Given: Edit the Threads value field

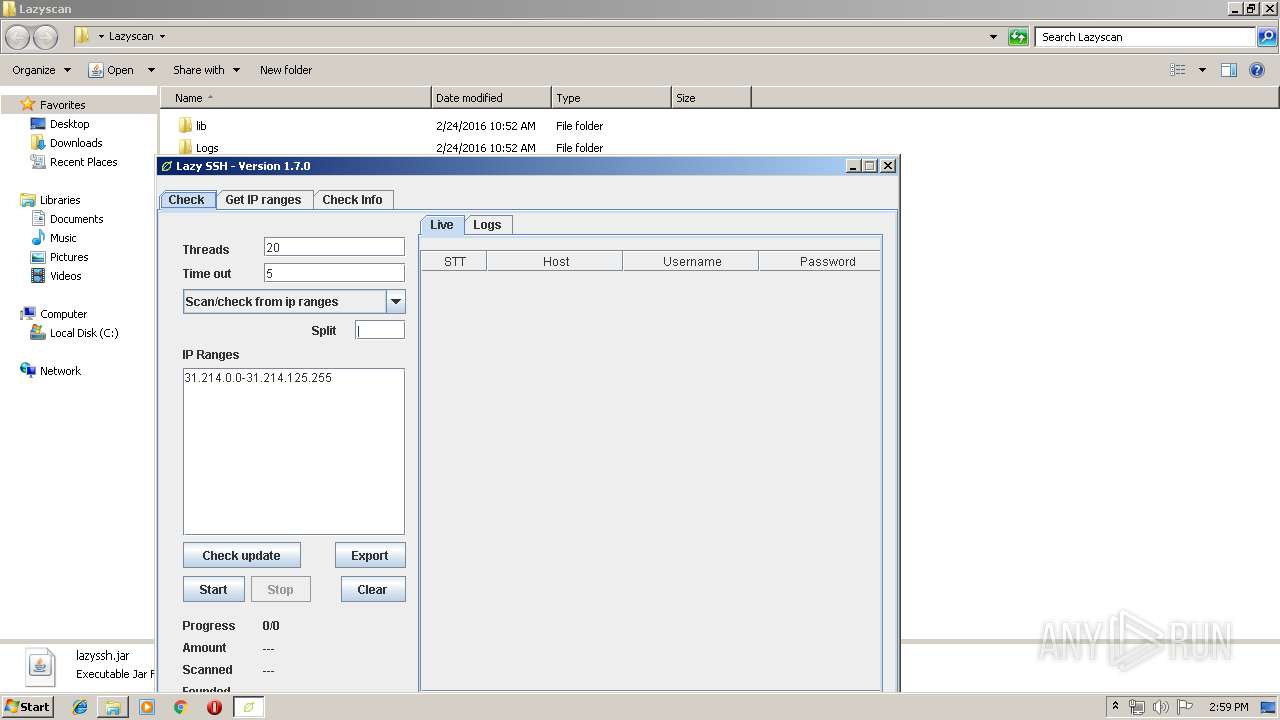Looking at the screenshot, I should (x=334, y=247).
